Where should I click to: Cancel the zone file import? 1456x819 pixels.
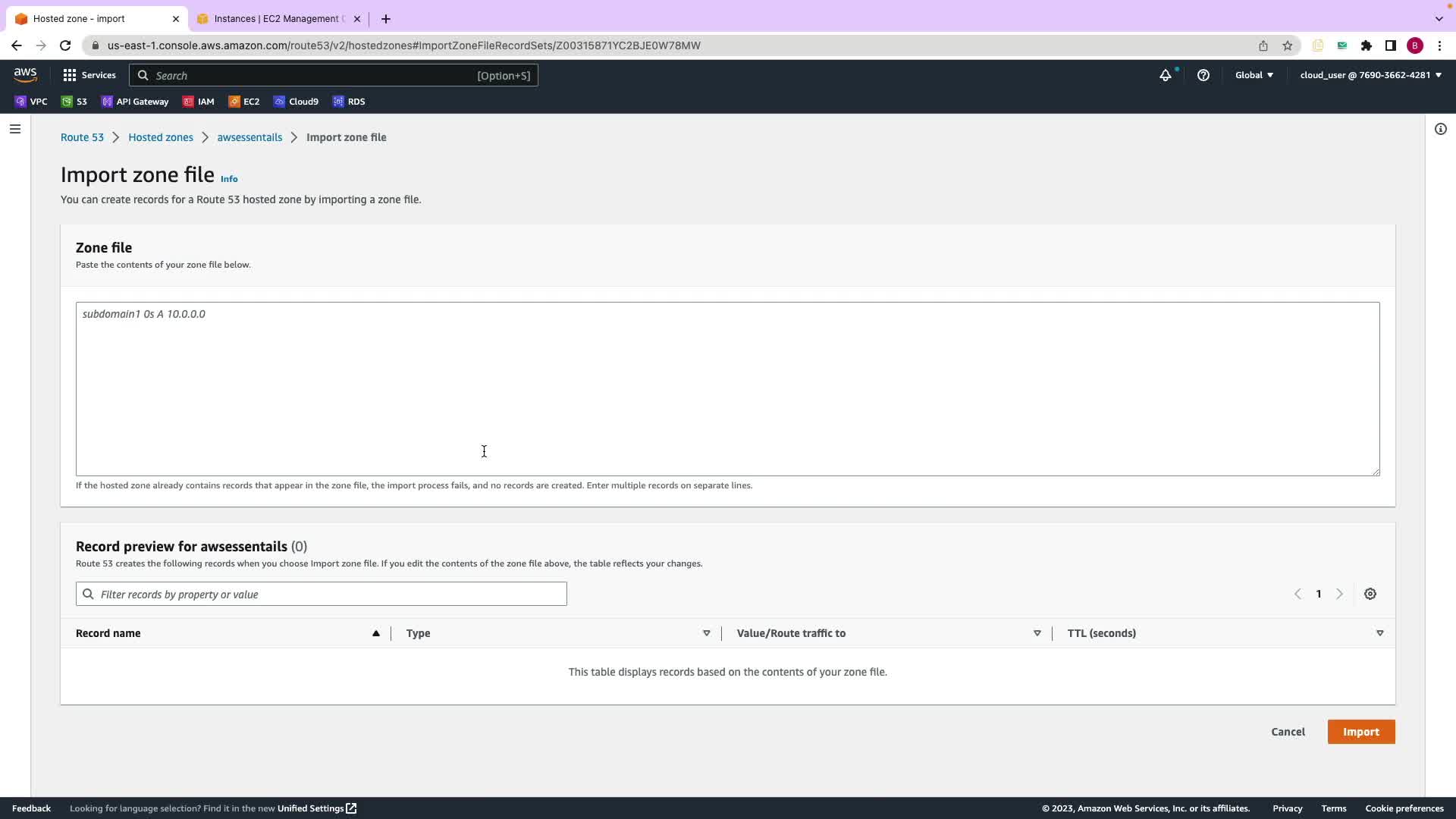coord(1288,732)
